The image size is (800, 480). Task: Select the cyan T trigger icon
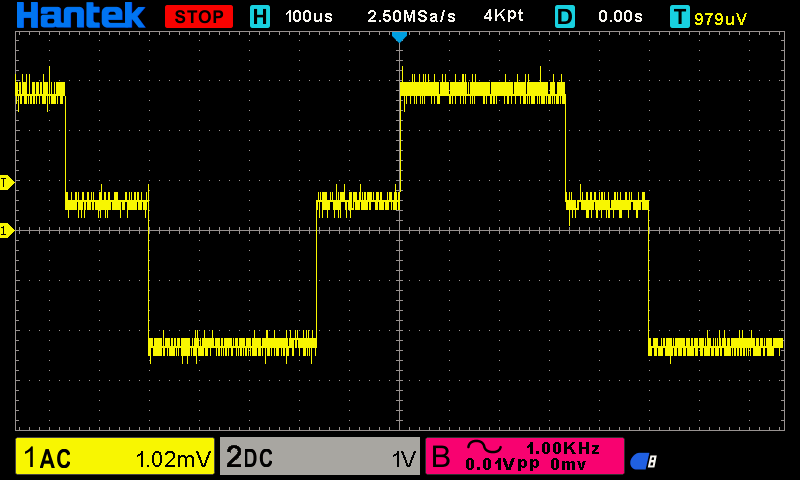coord(680,17)
